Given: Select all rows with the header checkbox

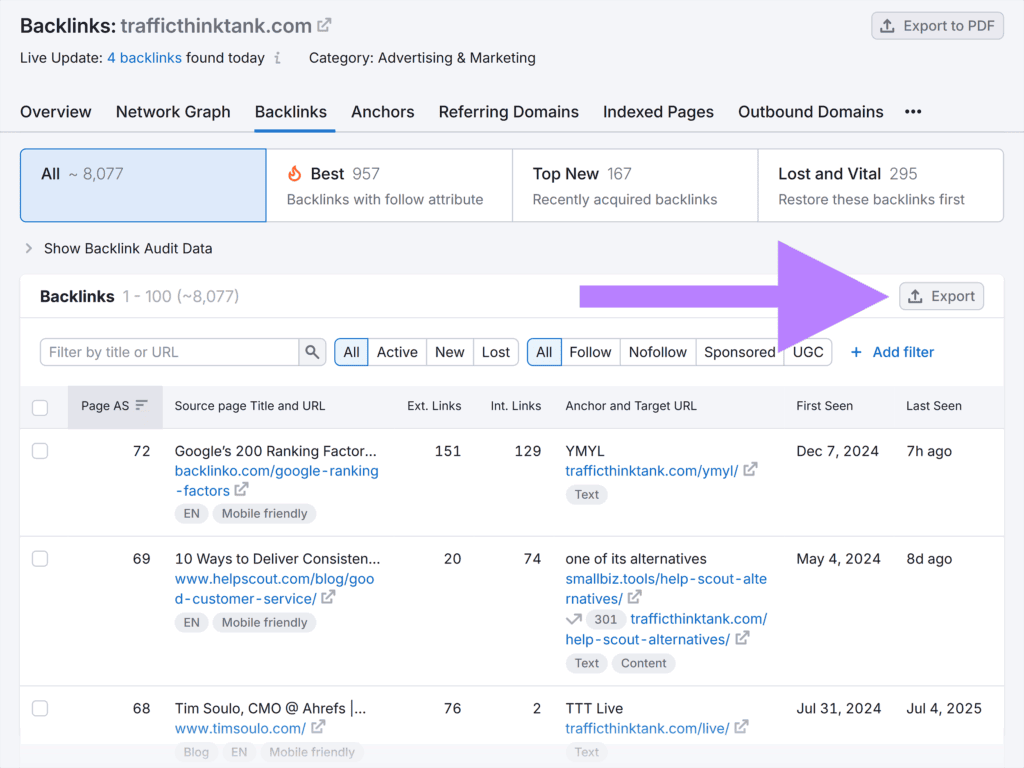Looking at the screenshot, I should (40, 407).
